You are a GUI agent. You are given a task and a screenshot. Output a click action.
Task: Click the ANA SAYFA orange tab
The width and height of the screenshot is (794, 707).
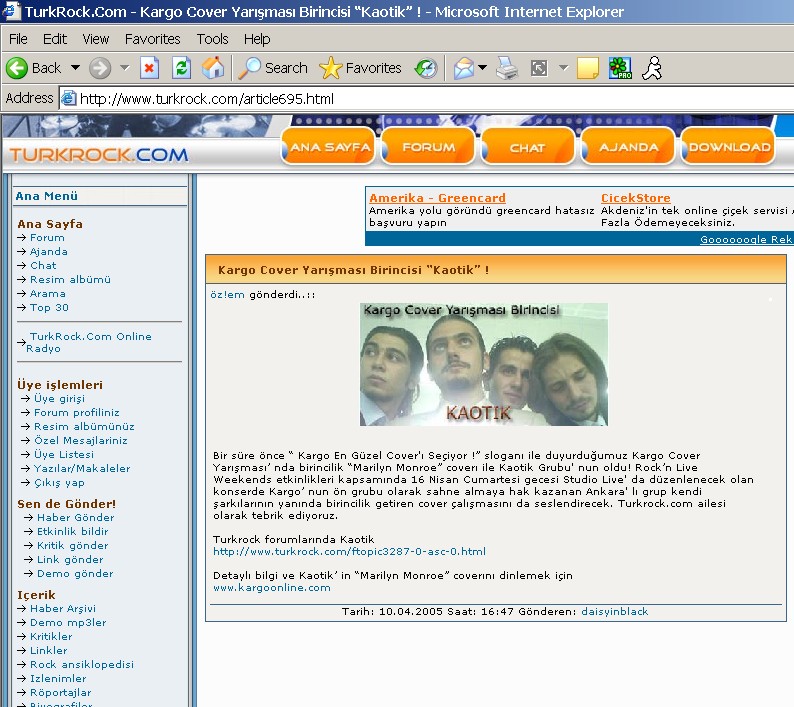click(328, 147)
